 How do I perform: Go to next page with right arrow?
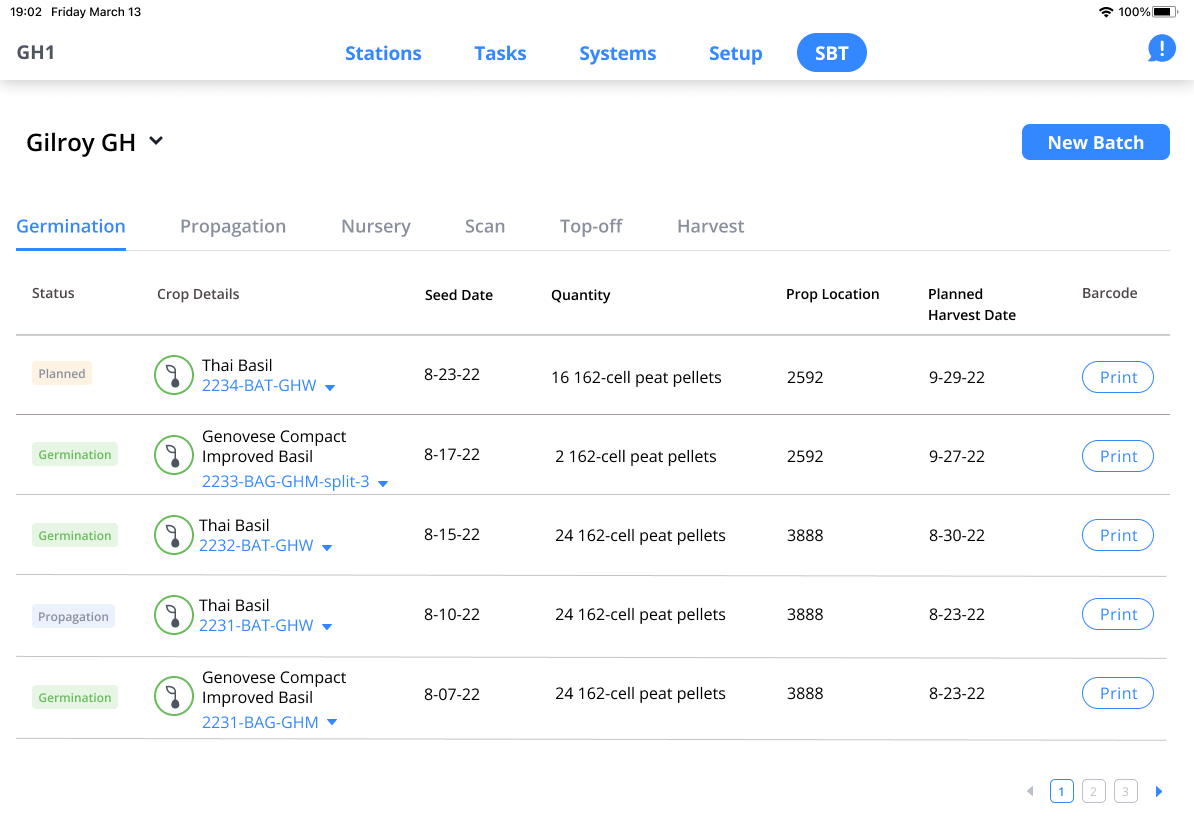pyautogui.click(x=1159, y=792)
